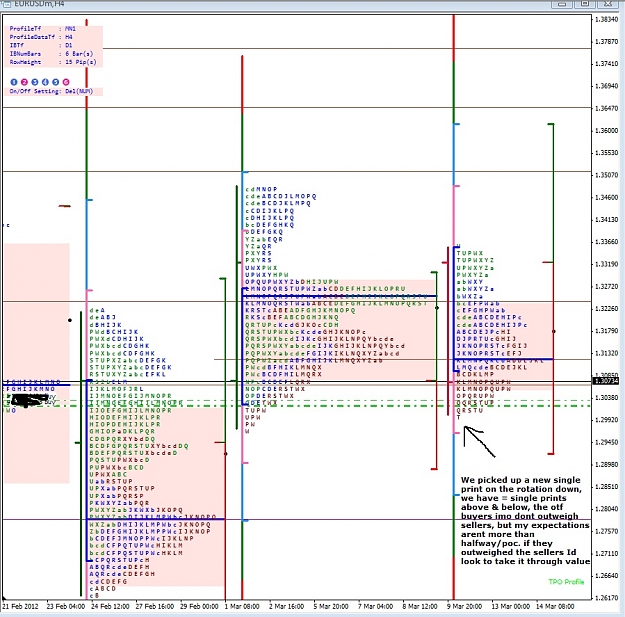Viewport: 625px width, 617px height.
Task: Click the 29 Feb 00:00 time label
Action: point(199,607)
